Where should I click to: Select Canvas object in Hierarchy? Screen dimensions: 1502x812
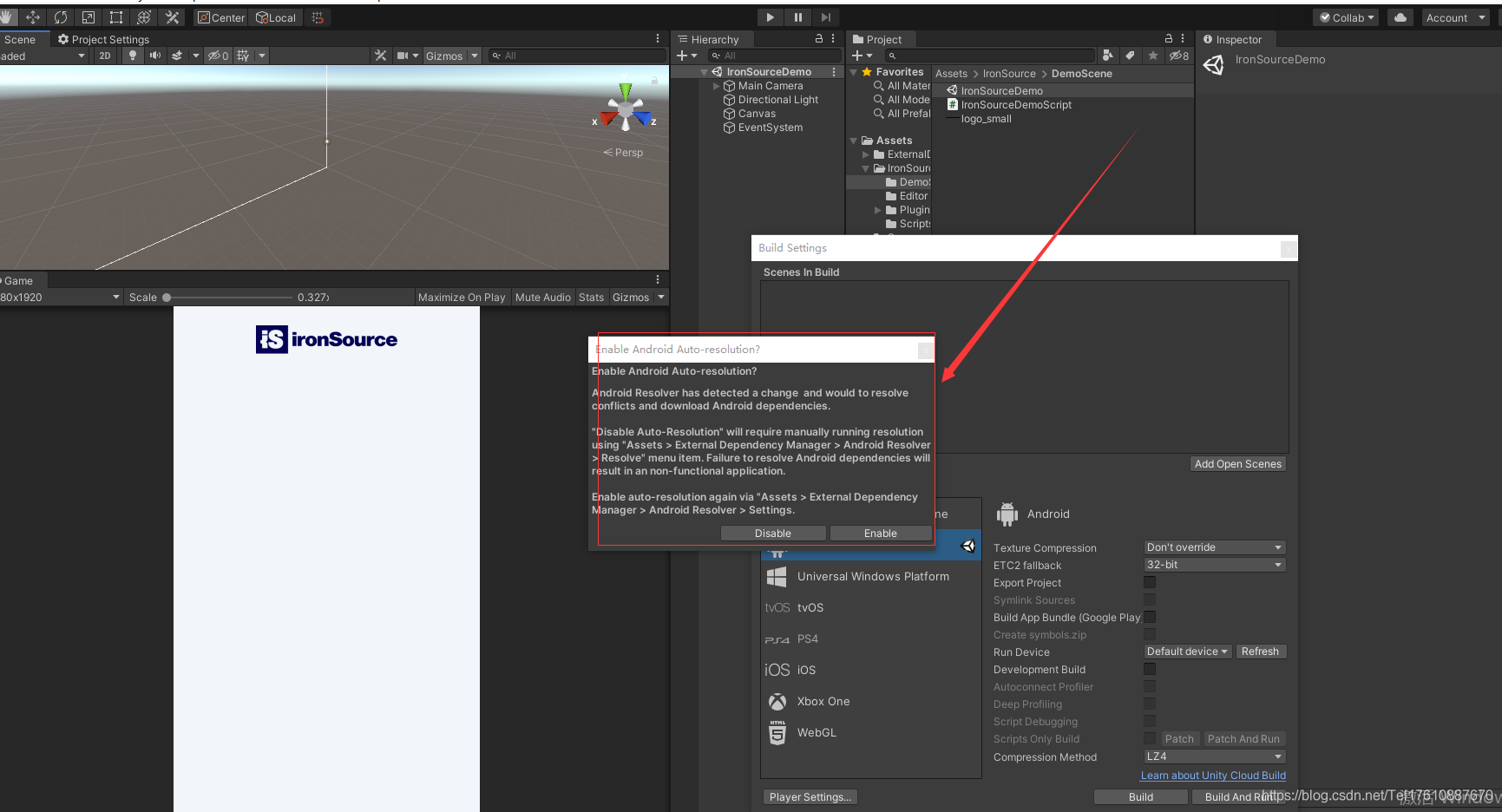757,114
